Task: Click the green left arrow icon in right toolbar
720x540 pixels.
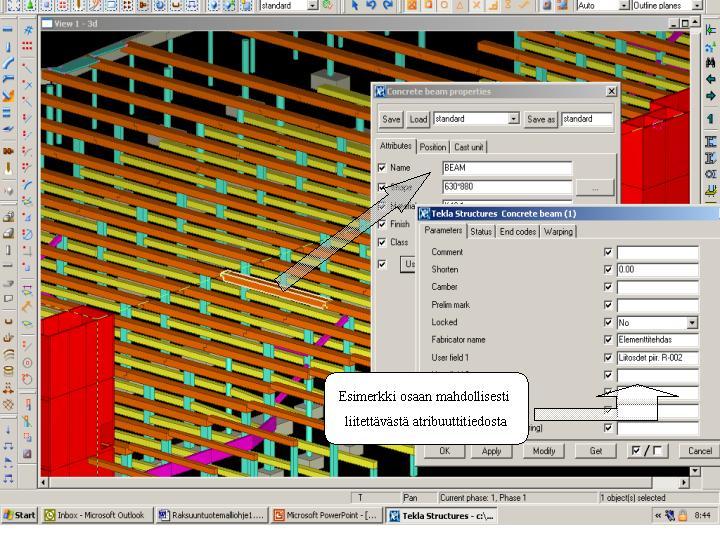Action: [710, 79]
